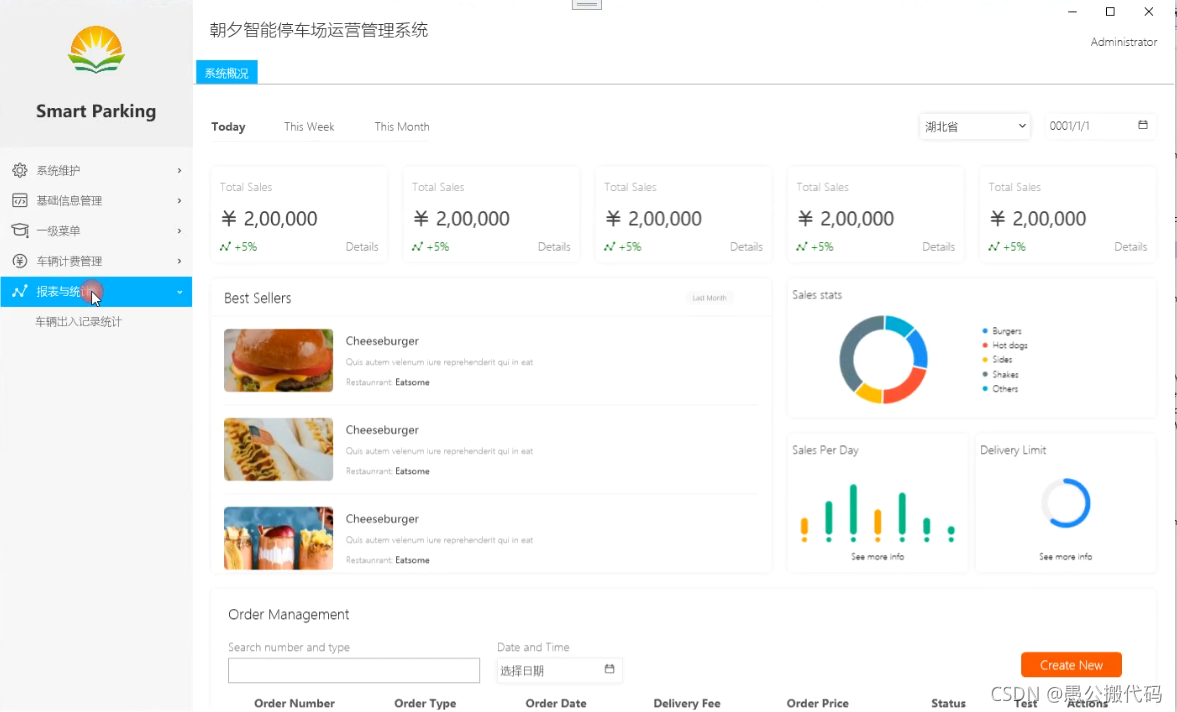Click the Status column header

coord(948,703)
